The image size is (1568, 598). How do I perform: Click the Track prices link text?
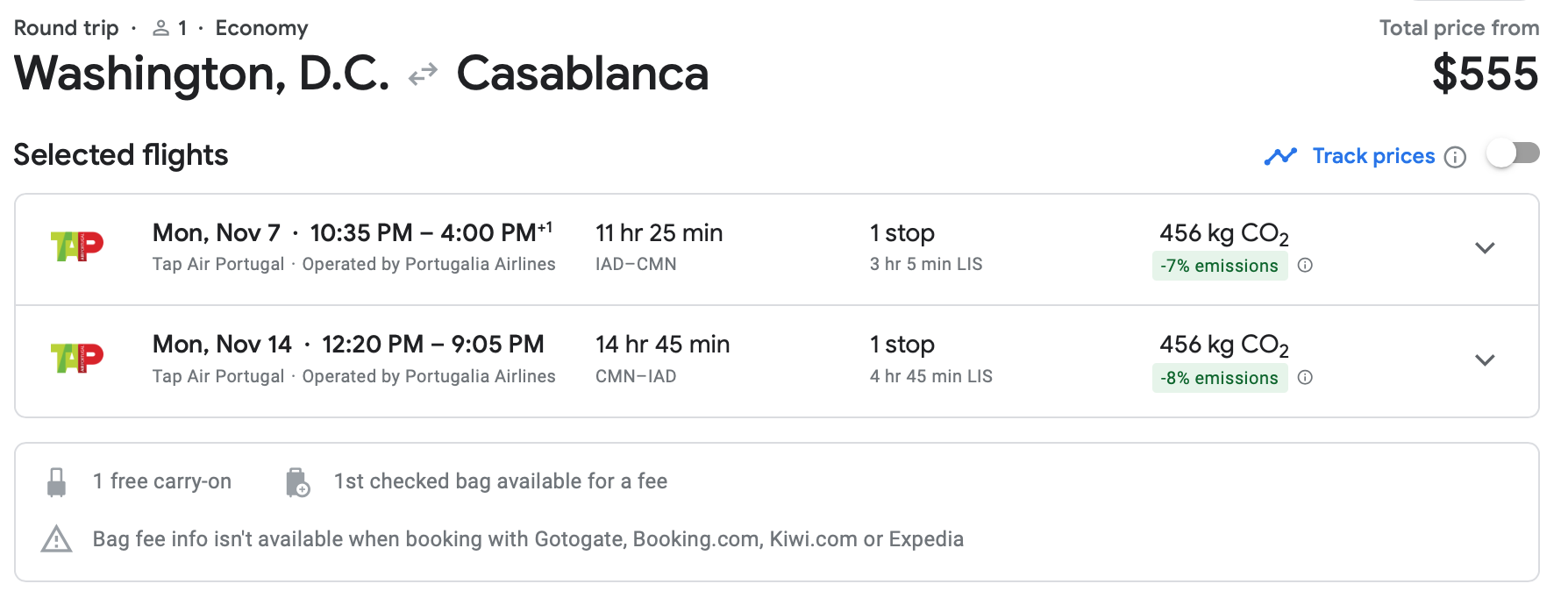tap(1373, 156)
